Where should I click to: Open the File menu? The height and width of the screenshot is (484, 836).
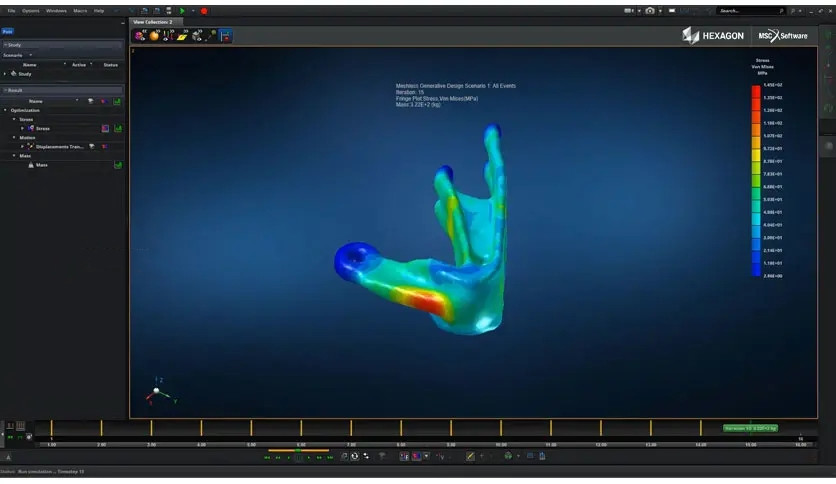(11, 11)
